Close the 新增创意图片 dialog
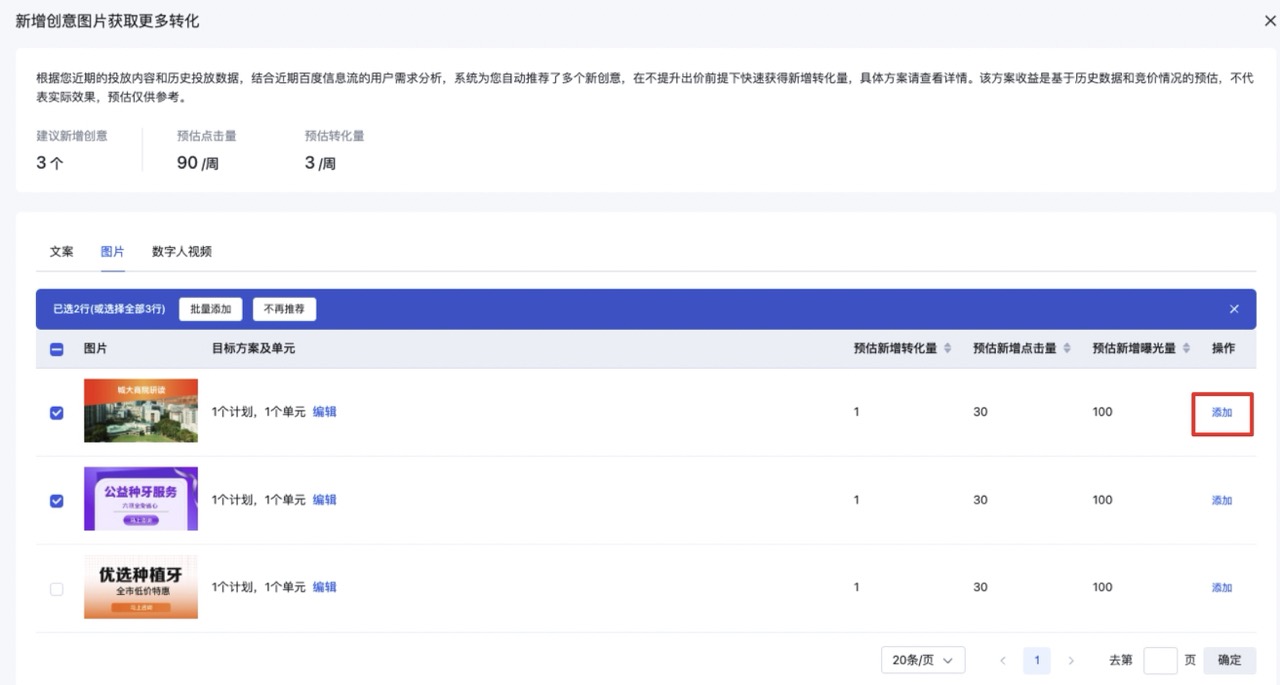1280x685 pixels. 1270,21
